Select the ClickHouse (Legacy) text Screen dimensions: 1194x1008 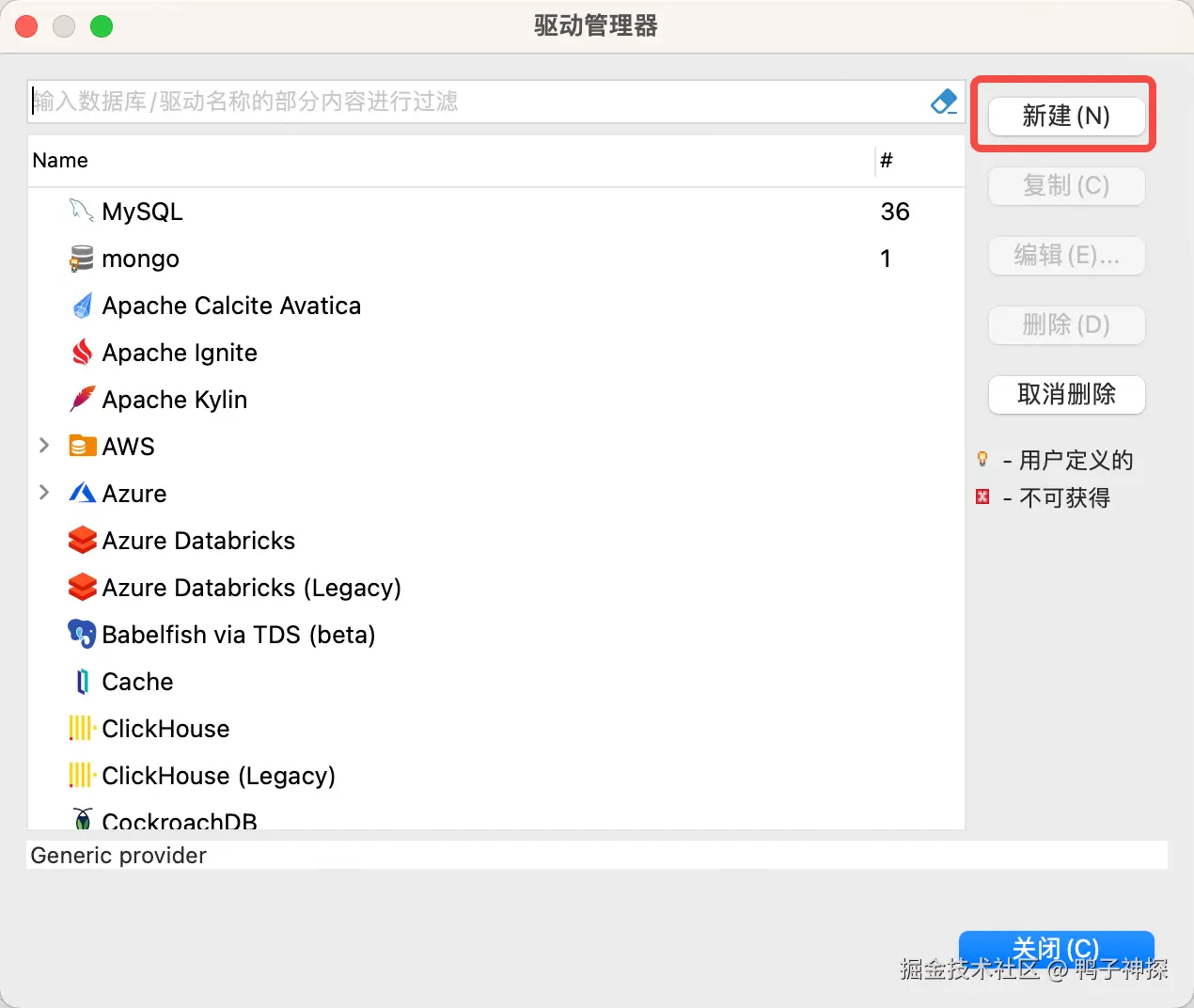[218, 776]
